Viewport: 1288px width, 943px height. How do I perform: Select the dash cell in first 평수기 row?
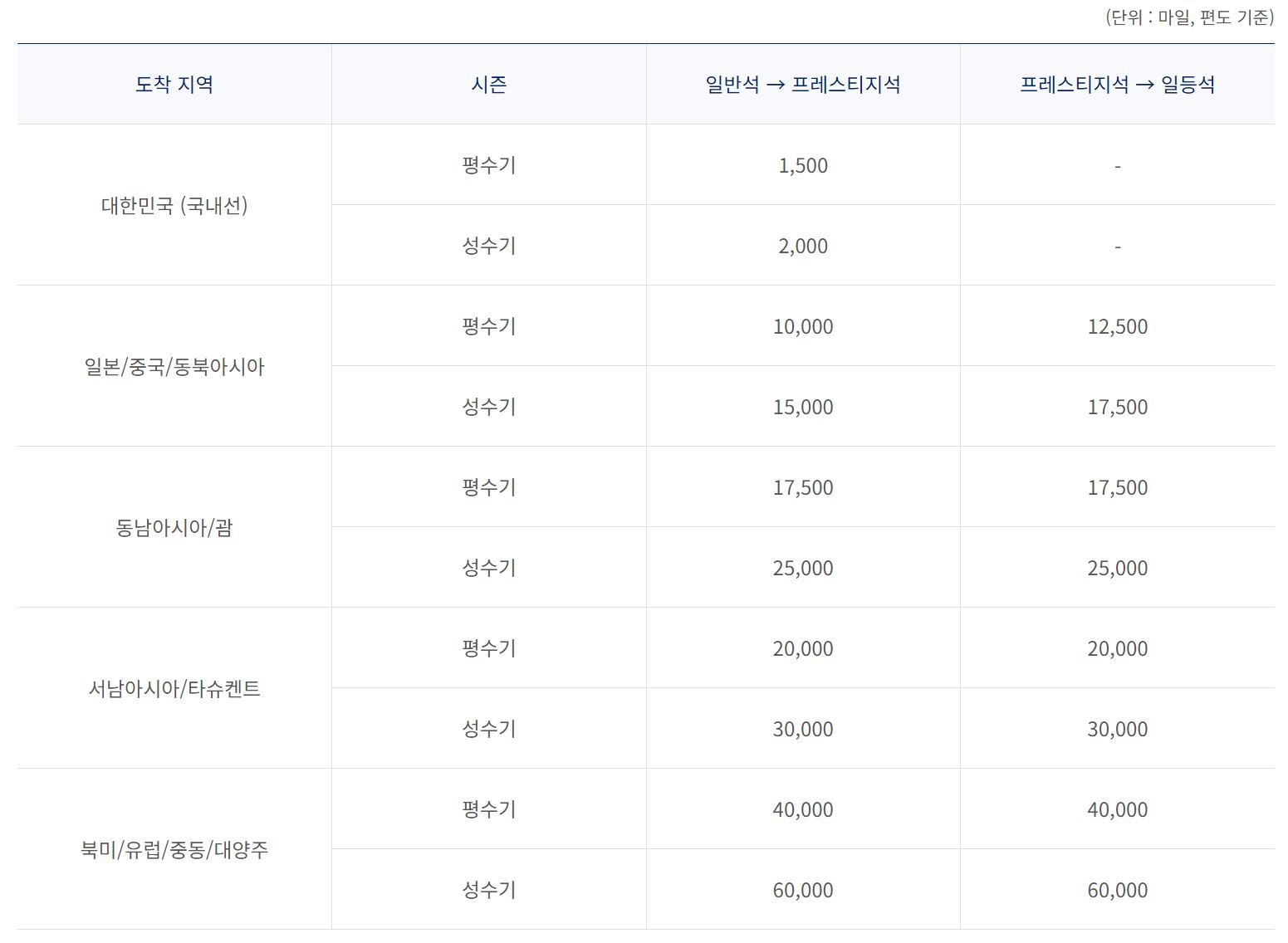coord(1118,165)
